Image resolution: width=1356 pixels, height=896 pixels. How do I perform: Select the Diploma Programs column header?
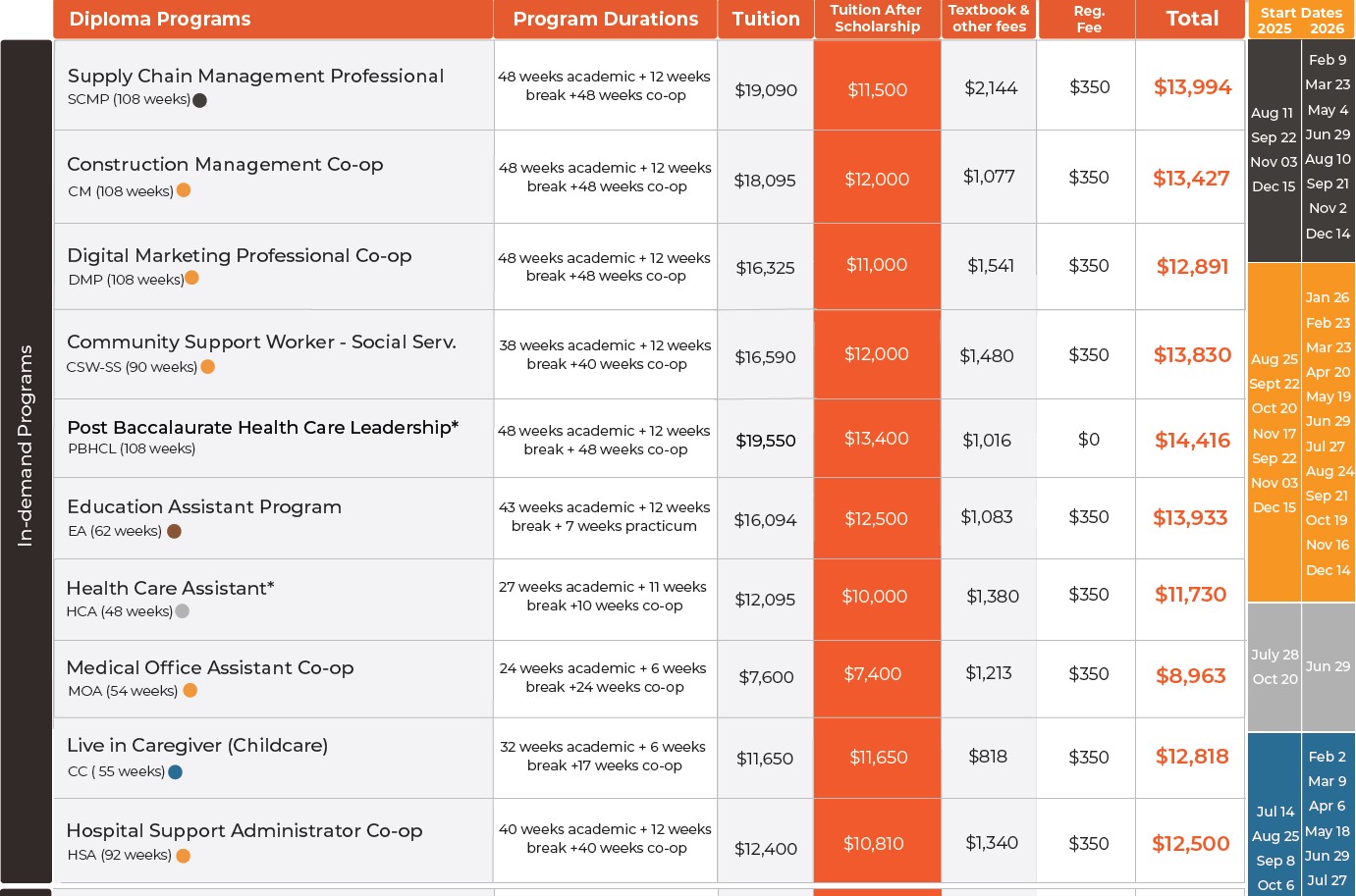click(x=160, y=20)
